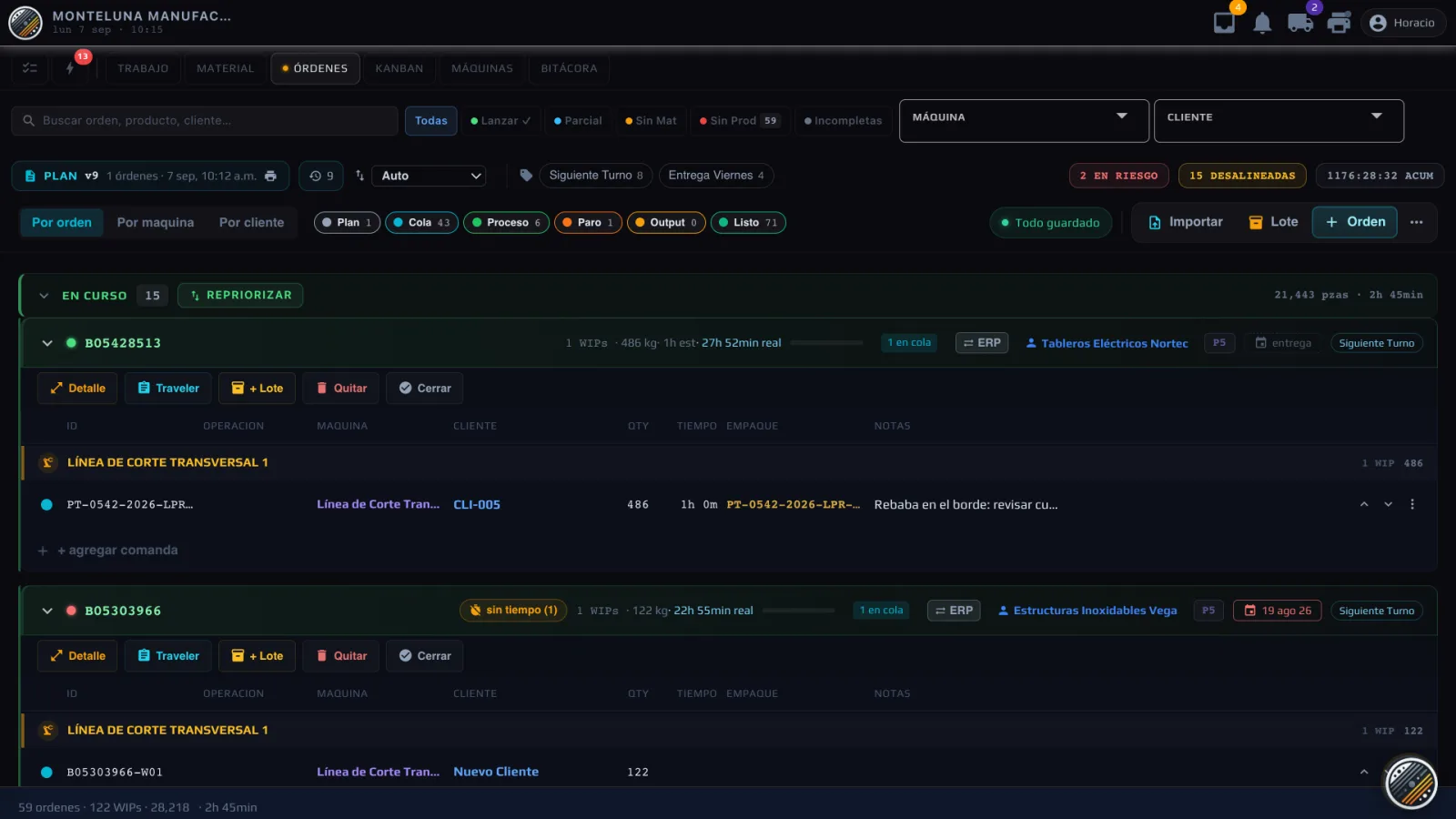Open the MÁQUINA dropdown

pyautogui.click(x=1024, y=120)
